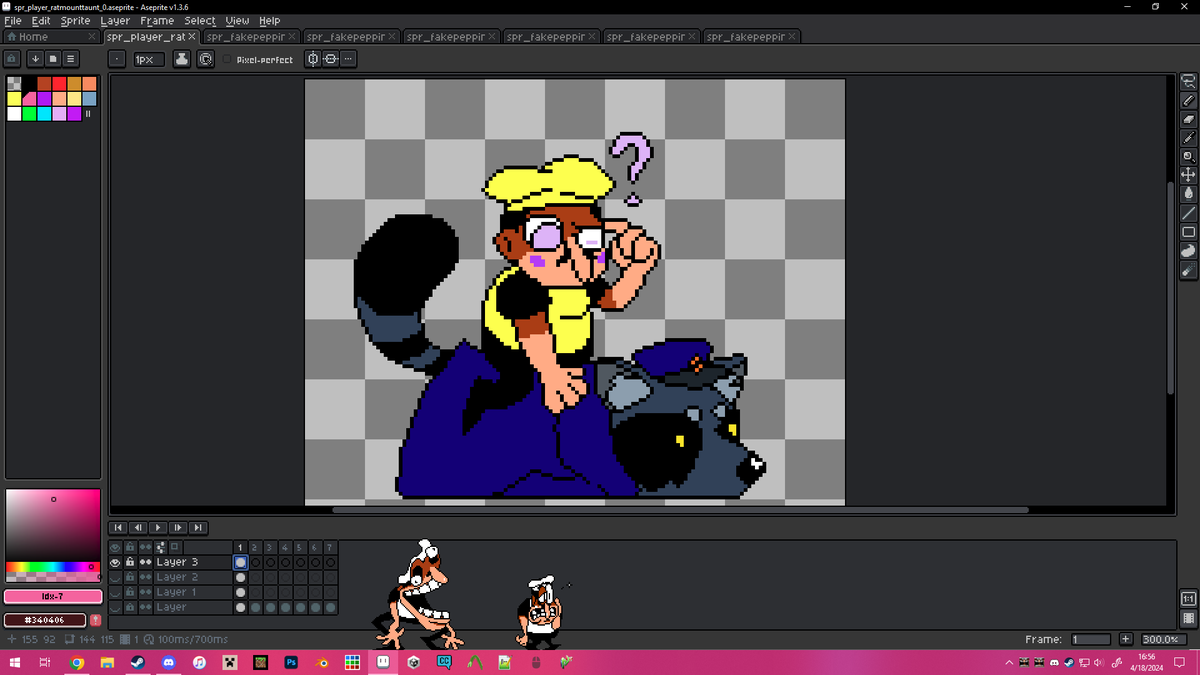Toggle horizontal symmetry mode button
Viewport: 1200px width, 675px height.
click(x=313, y=59)
